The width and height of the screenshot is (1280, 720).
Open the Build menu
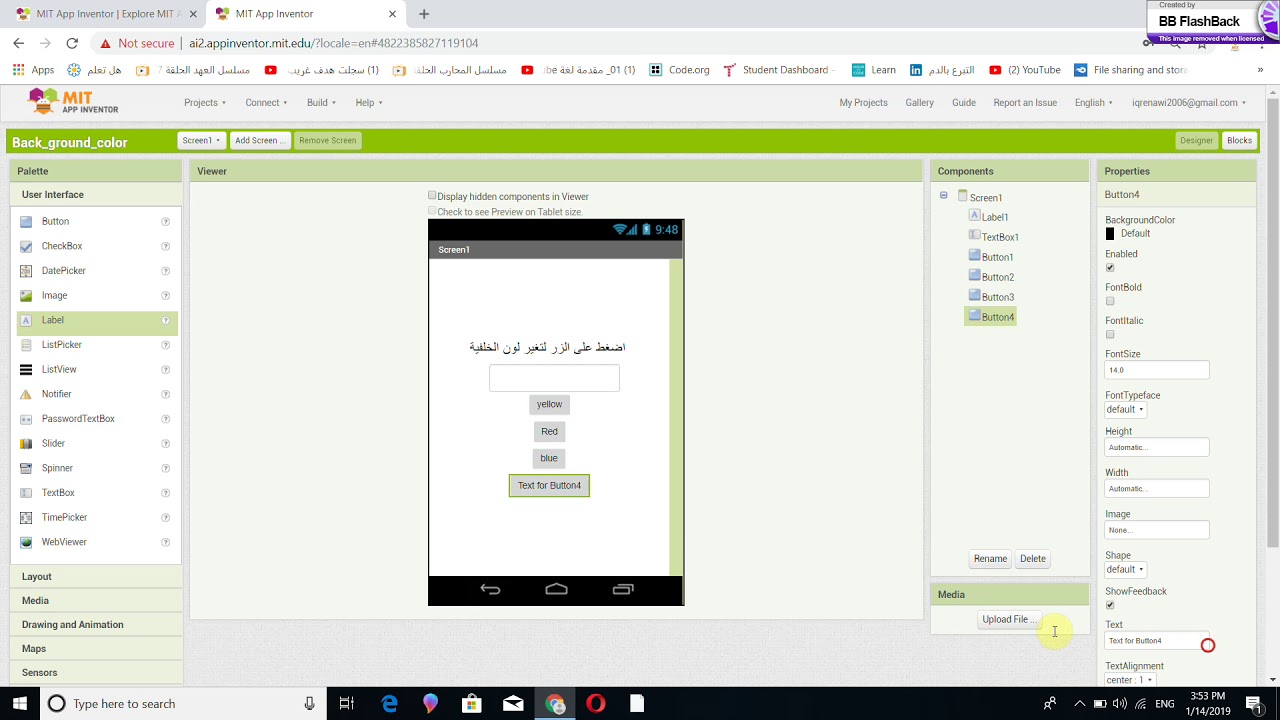321,102
